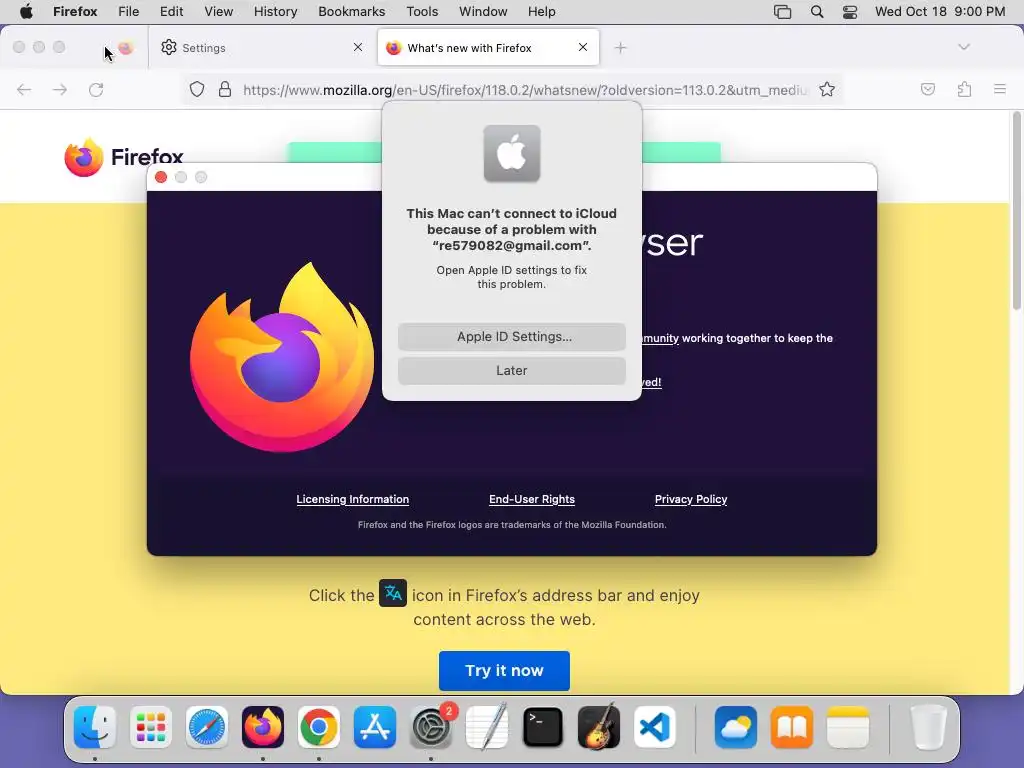The height and width of the screenshot is (768, 1024).
Task: Reload the current page
Action: 96,89
